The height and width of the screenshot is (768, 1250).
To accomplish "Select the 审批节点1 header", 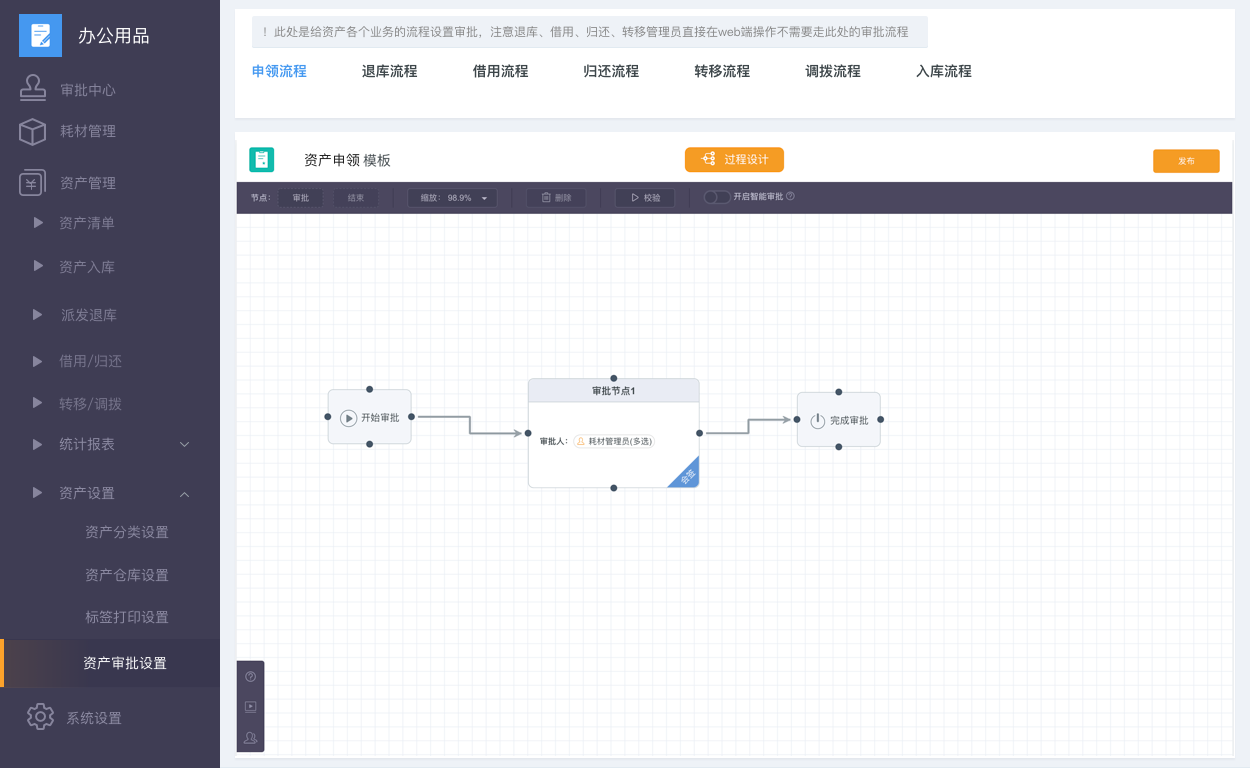I will 613,390.
